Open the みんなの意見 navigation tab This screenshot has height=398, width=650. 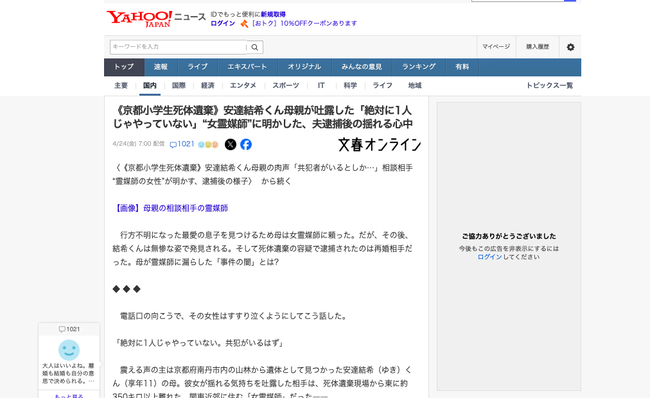pyautogui.click(x=361, y=67)
